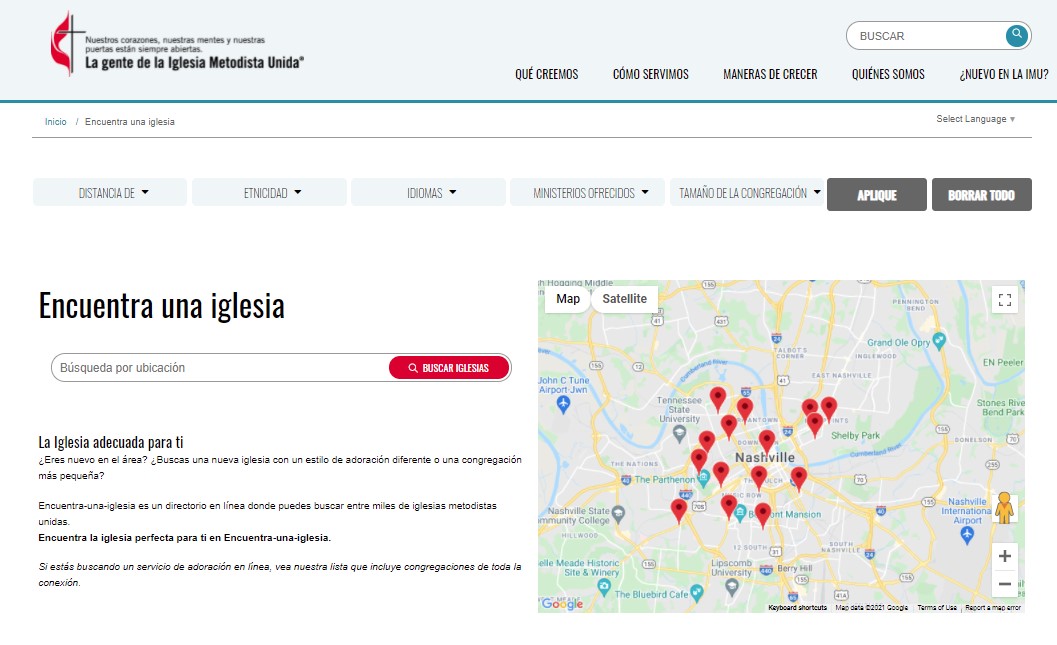Expand the Ministerios Ofrecidos dropdown
The image size is (1057, 645).
pos(589,193)
